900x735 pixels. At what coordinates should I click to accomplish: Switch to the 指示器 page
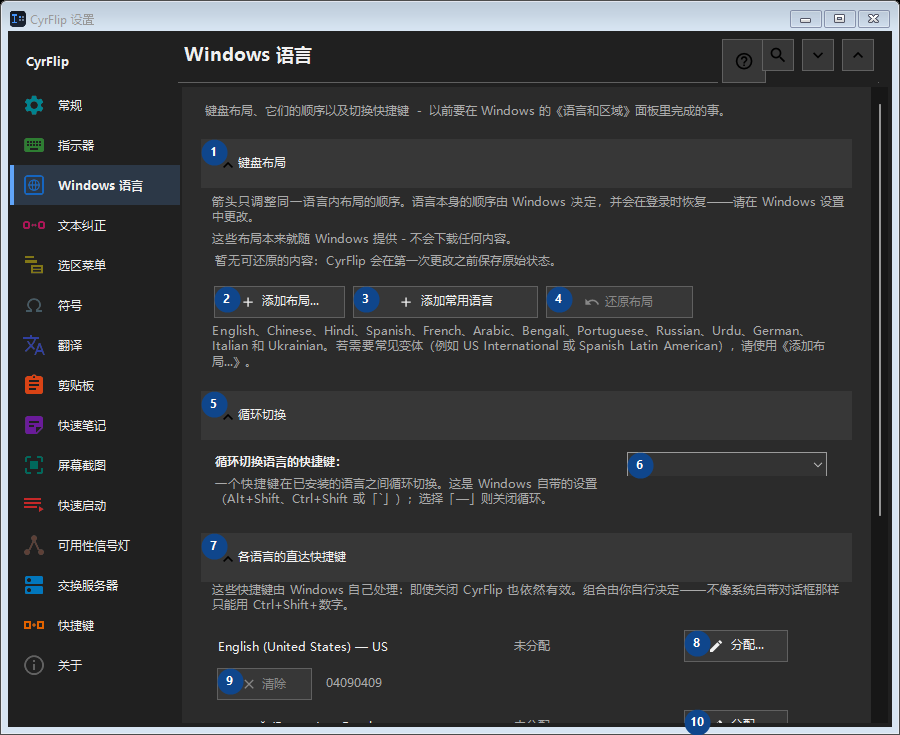coord(95,145)
